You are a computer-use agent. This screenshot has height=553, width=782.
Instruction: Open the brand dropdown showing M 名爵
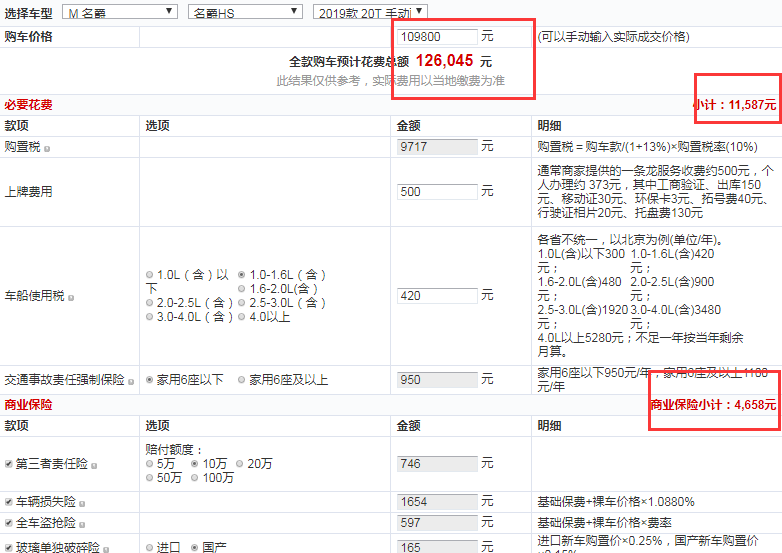pos(120,12)
